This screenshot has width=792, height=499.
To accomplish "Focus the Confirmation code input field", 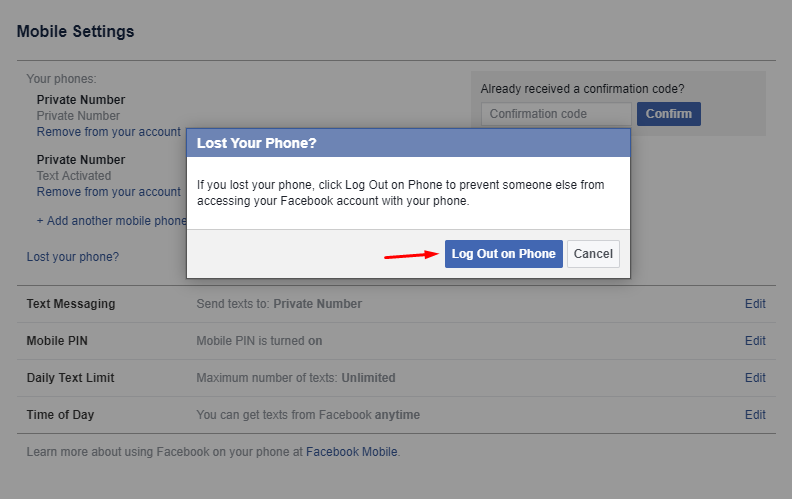I will pos(556,114).
